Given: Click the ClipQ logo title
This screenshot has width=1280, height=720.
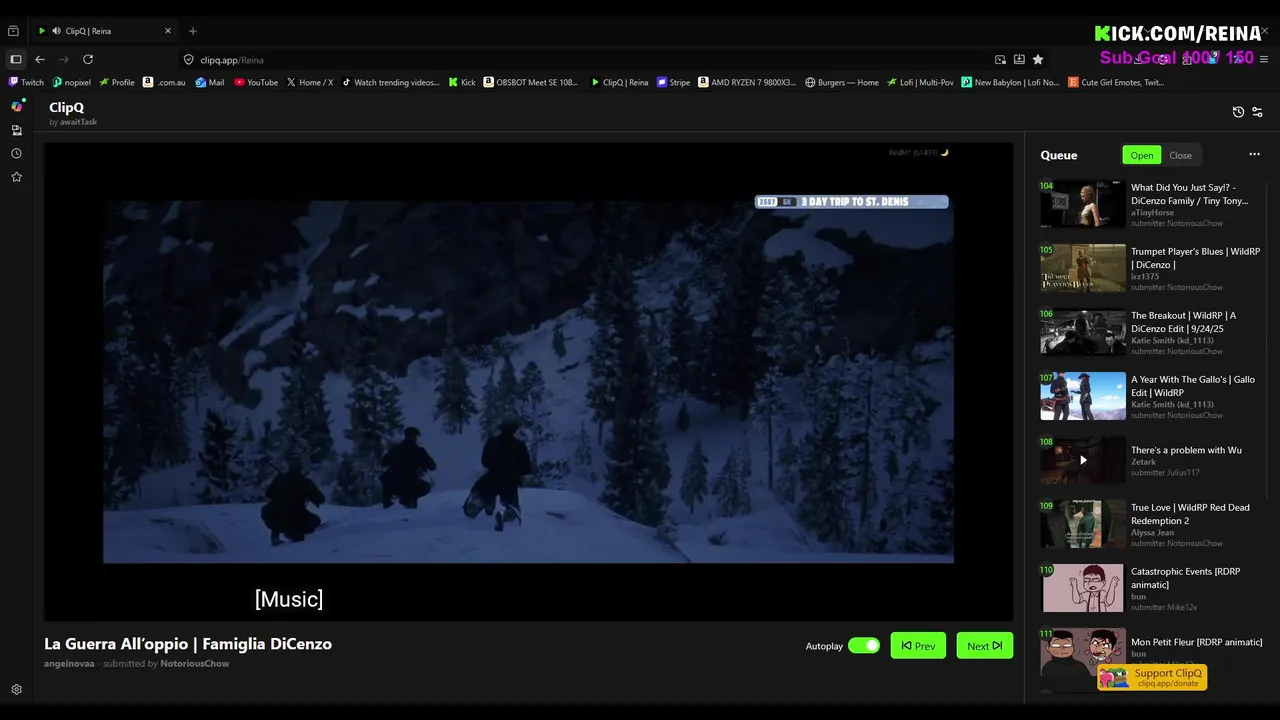Looking at the screenshot, I should [x=66, y=107].
